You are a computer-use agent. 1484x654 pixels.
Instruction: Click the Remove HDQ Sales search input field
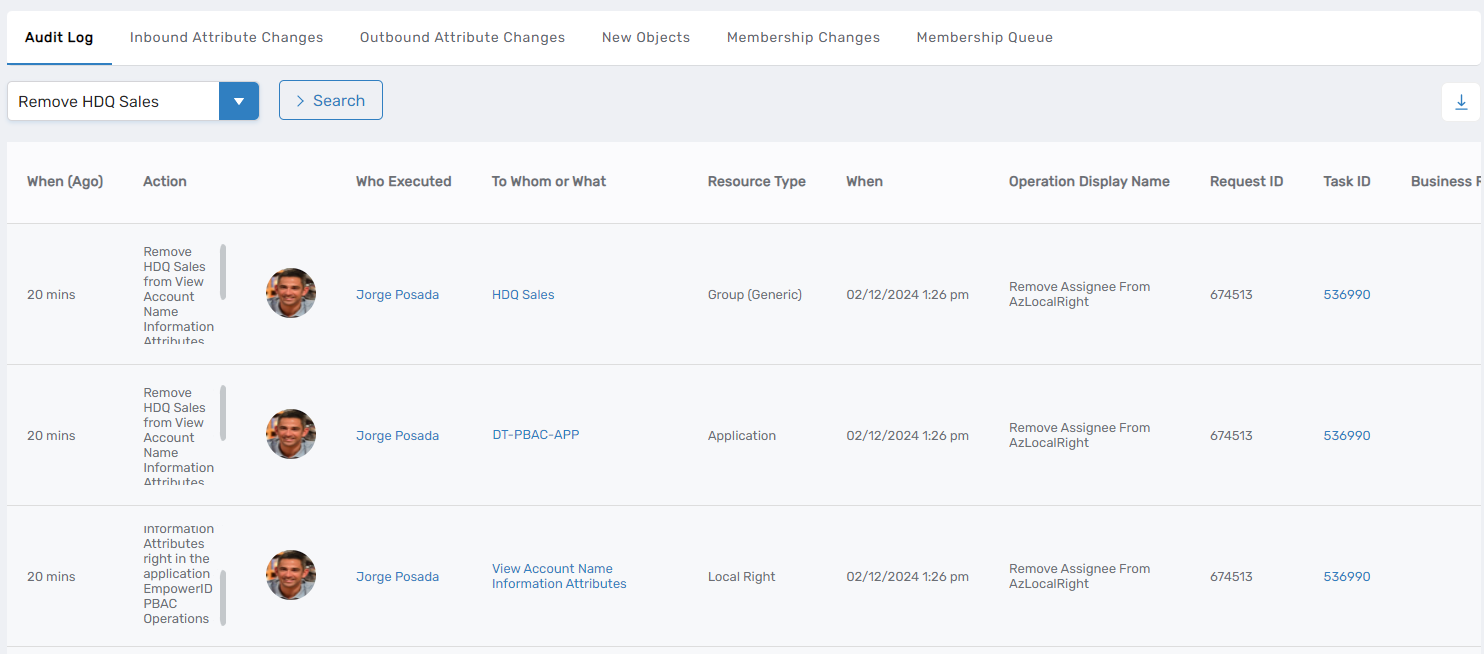pyautogui.click(x=114, y=101)
